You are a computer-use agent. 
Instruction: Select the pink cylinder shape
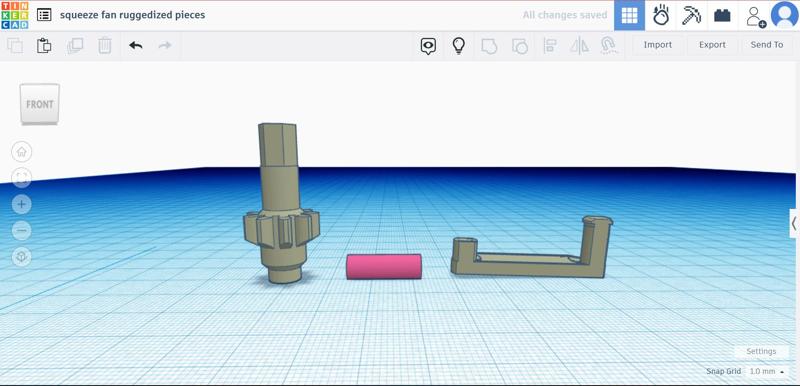click(384, 267)
